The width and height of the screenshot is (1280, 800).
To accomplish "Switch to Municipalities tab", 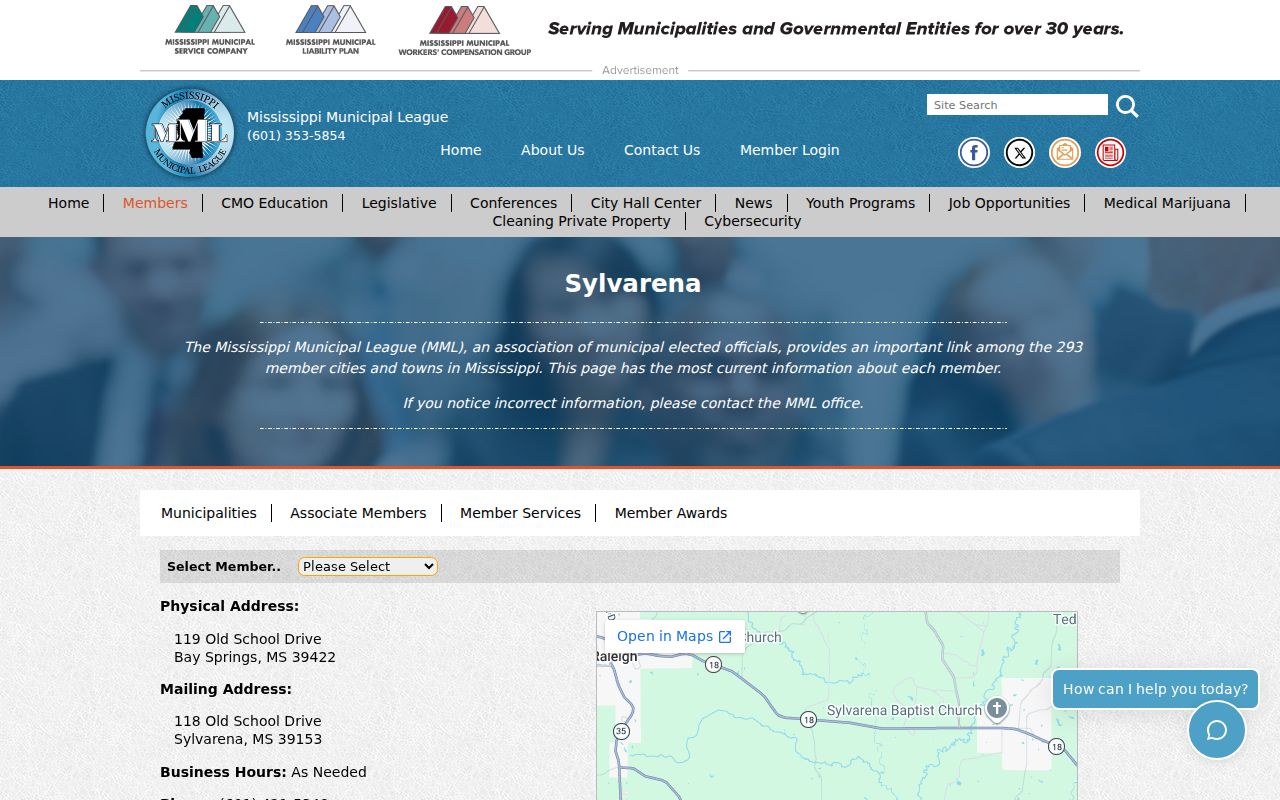I will [209, 513].
